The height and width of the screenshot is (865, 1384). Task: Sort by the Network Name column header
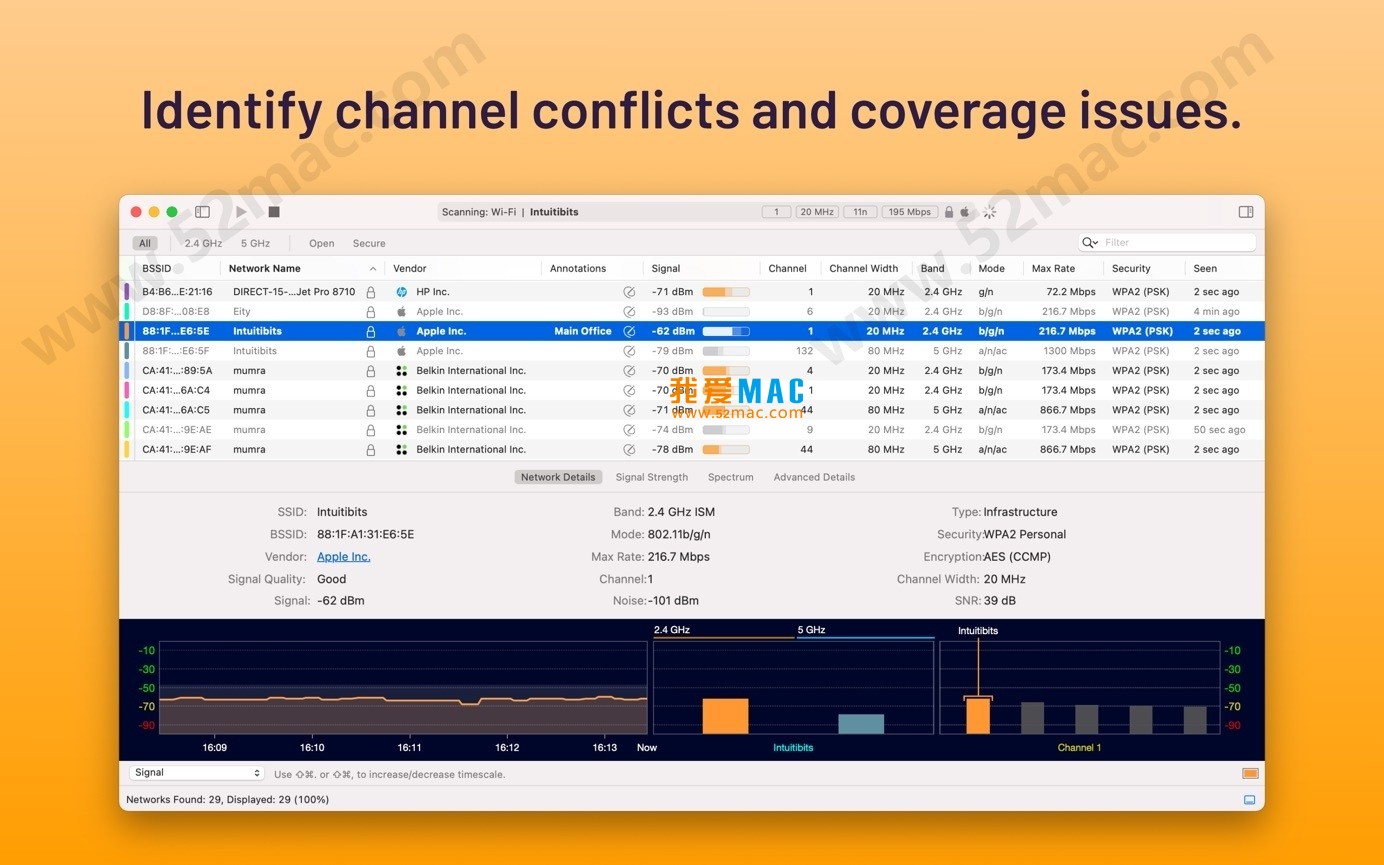tap(265, 268)
